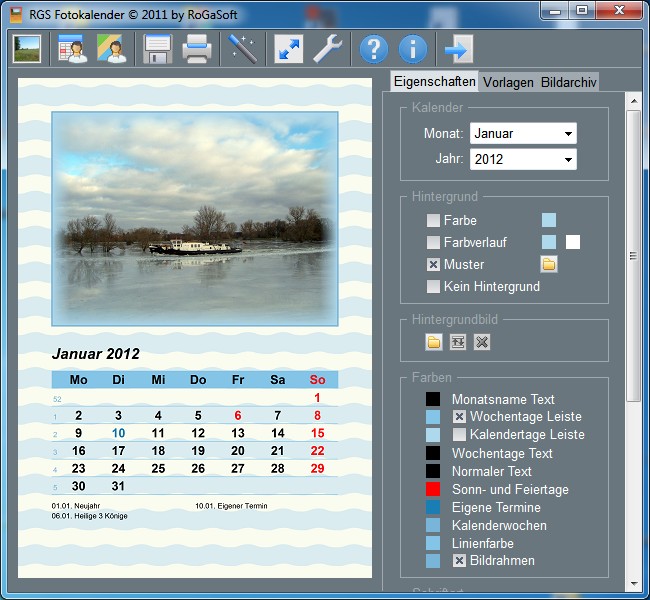Check the Kein Hintergrund option
The image size is (650, 600).
433,286
